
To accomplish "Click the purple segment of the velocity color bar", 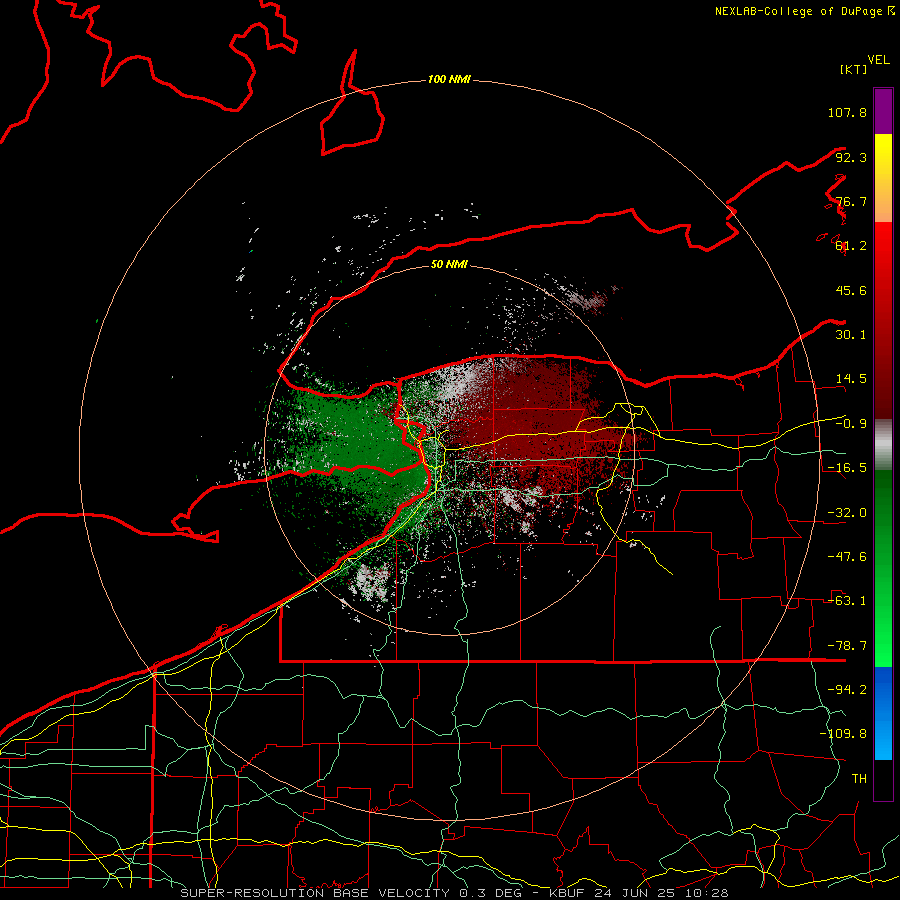I will tap(883, 112).
